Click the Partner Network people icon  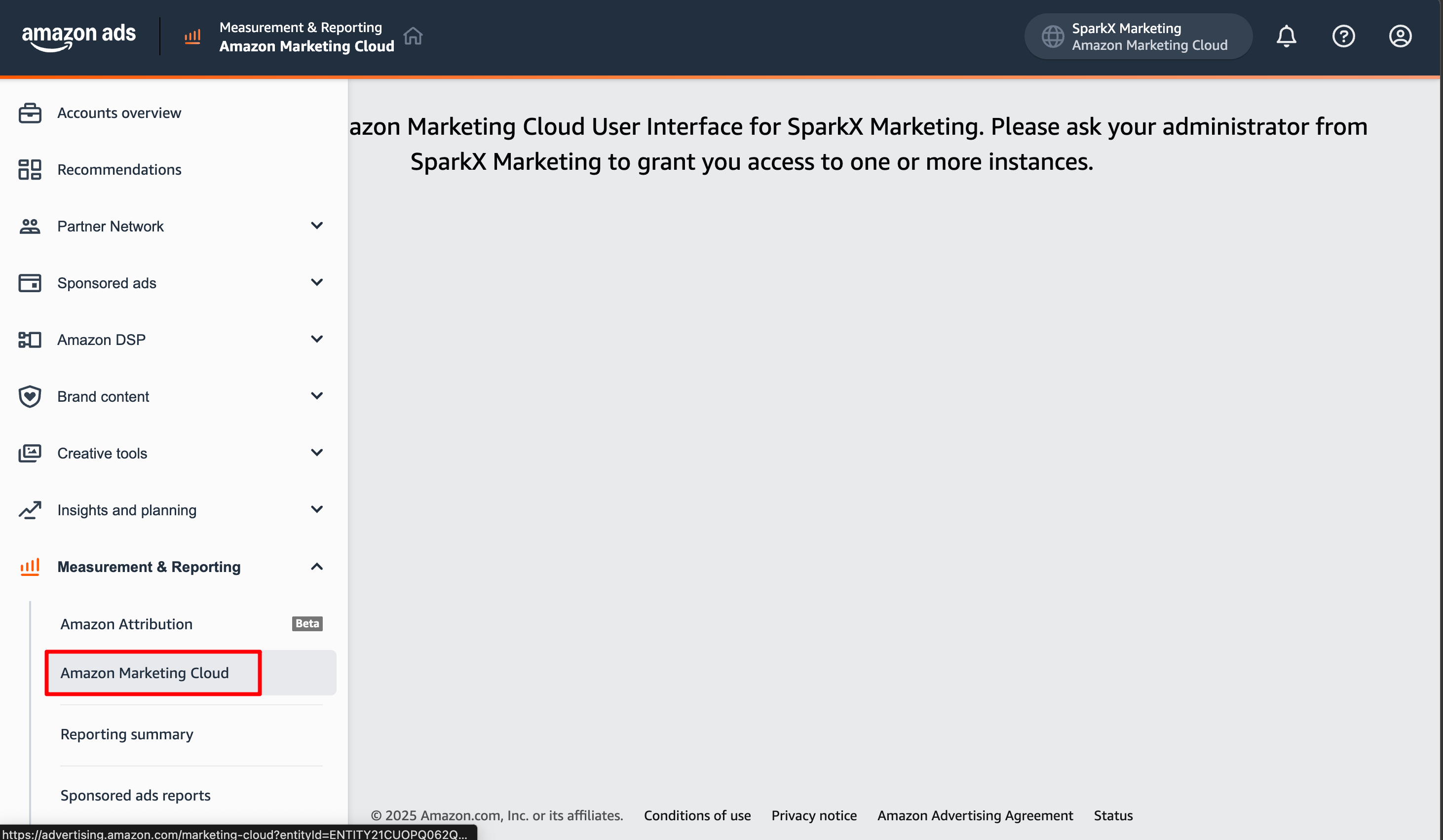[30, 226]
